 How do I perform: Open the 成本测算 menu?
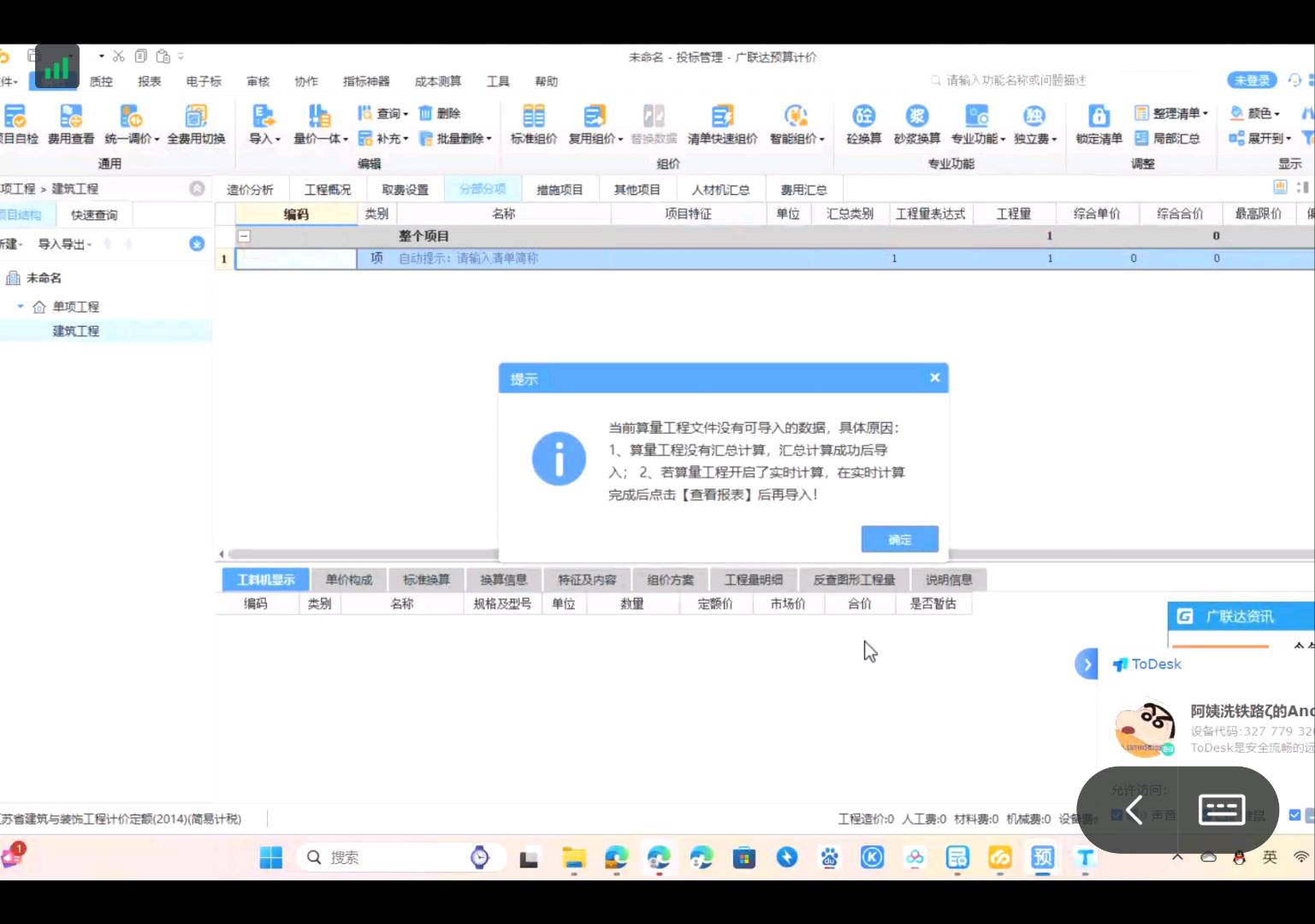tap(438, 81)
